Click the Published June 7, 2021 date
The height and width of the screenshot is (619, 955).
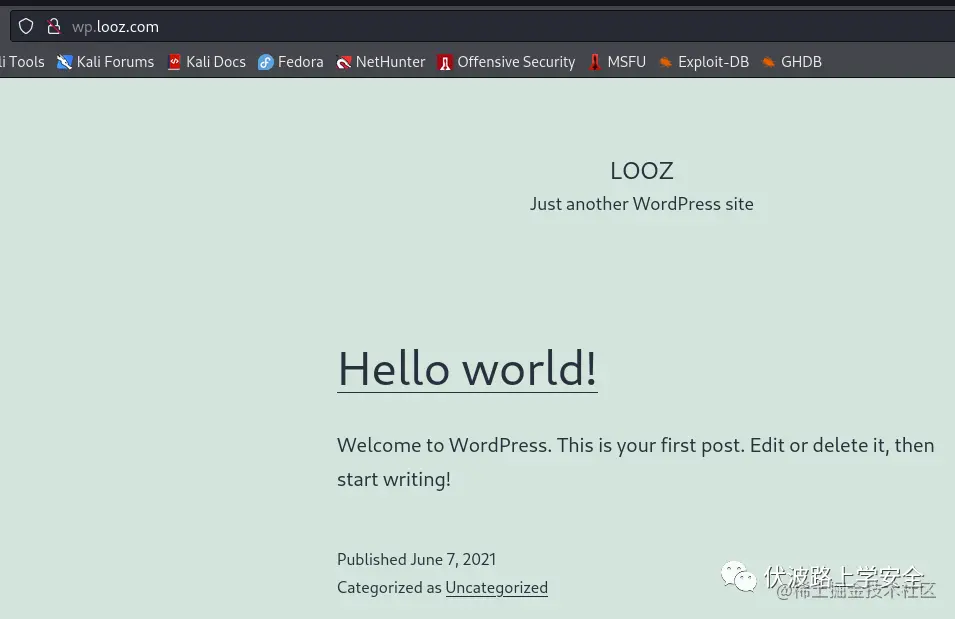pyautogui.click(x=417, y=559)
